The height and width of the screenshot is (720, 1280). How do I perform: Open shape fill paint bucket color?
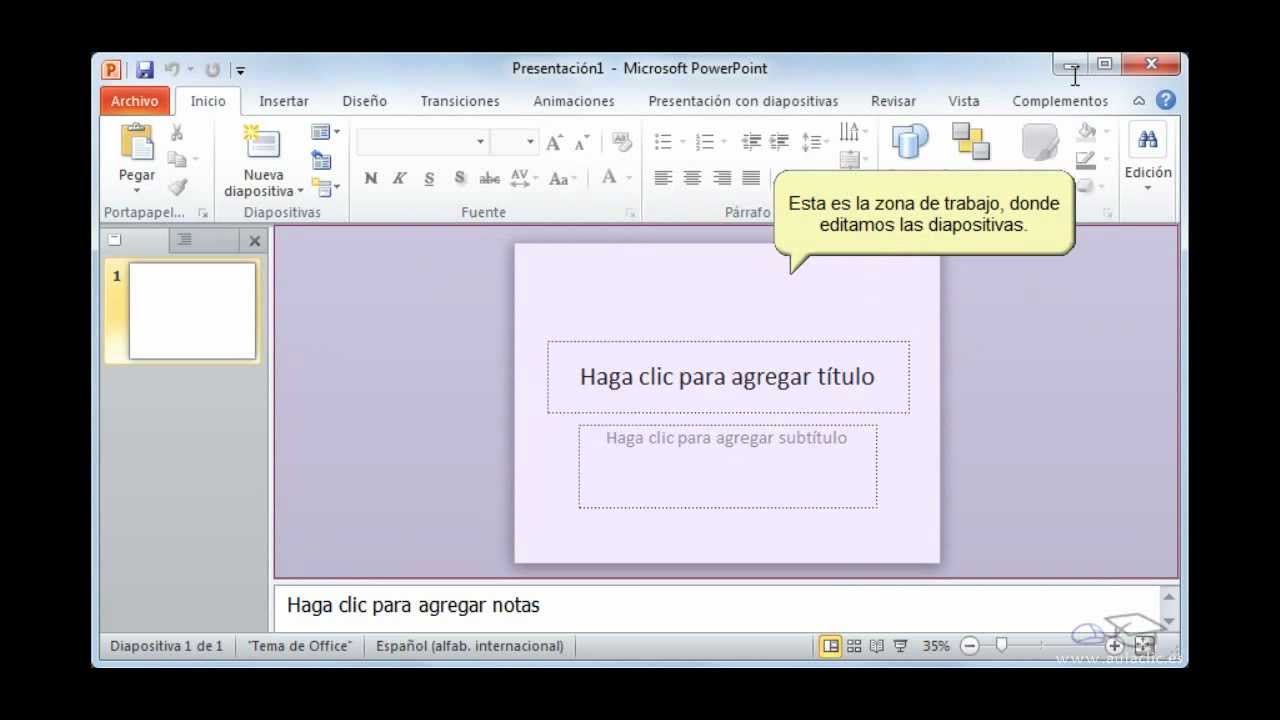tap(1087, 132)
